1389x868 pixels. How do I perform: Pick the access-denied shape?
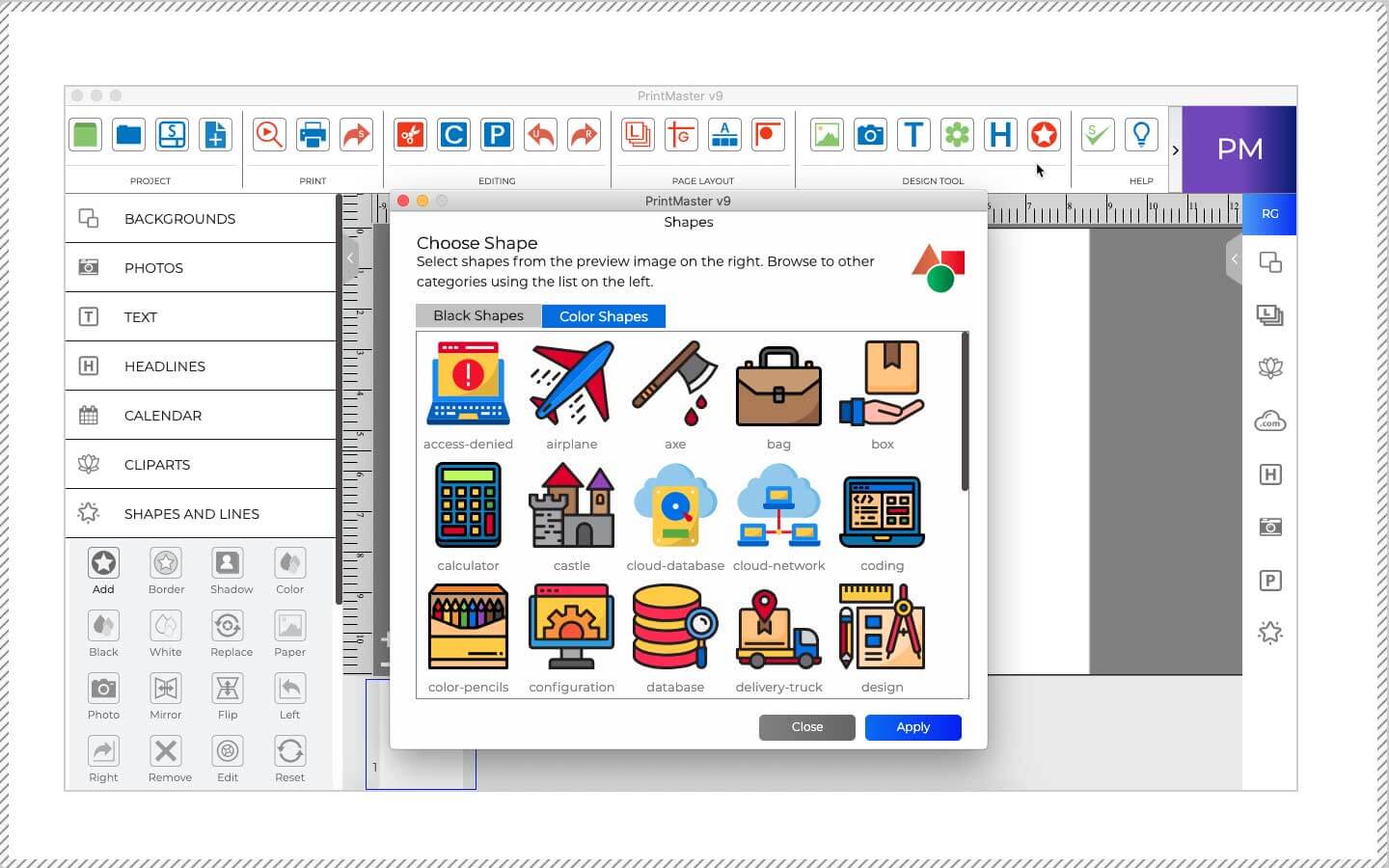(468, 384)
